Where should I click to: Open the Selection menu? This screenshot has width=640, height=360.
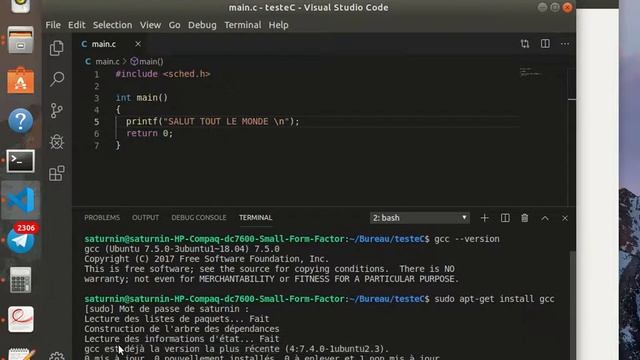[112, 25]
